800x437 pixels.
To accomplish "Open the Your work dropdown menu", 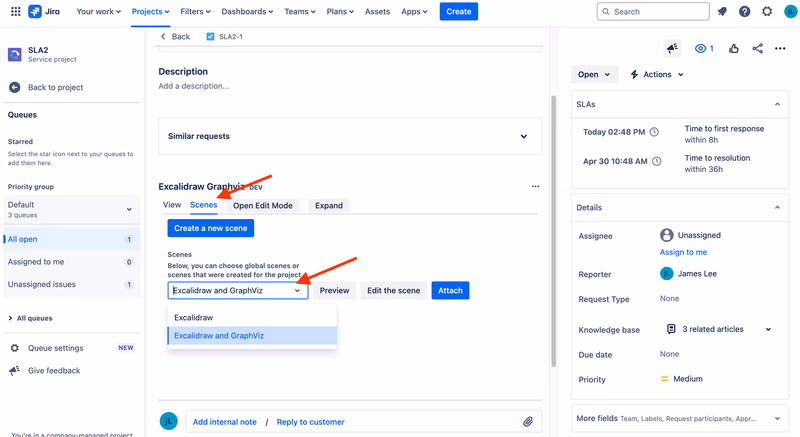I will click(x=98, y=11).
